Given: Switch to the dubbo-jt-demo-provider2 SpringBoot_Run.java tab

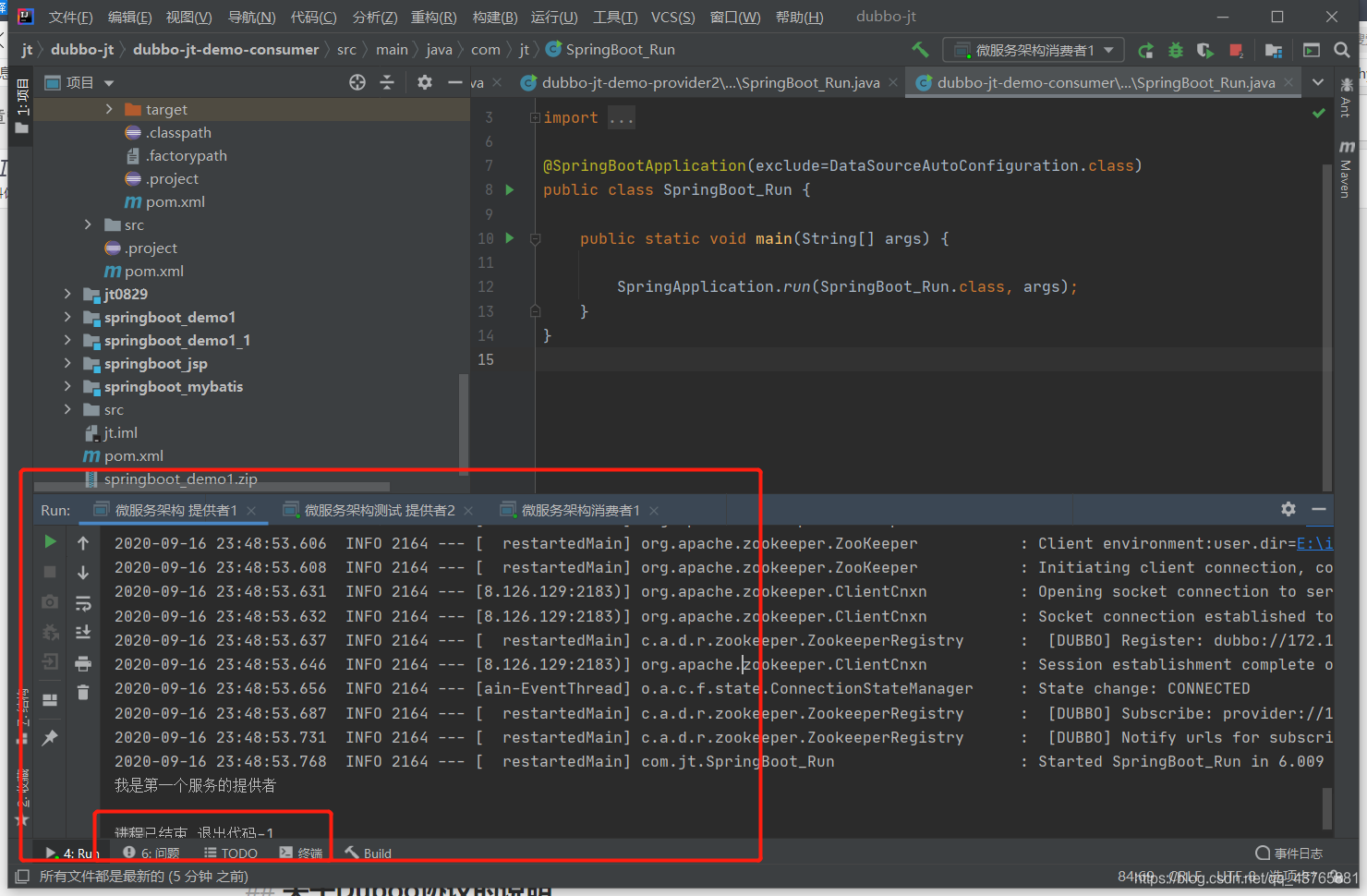Looking at the screenshot, I should click(710, 82).
